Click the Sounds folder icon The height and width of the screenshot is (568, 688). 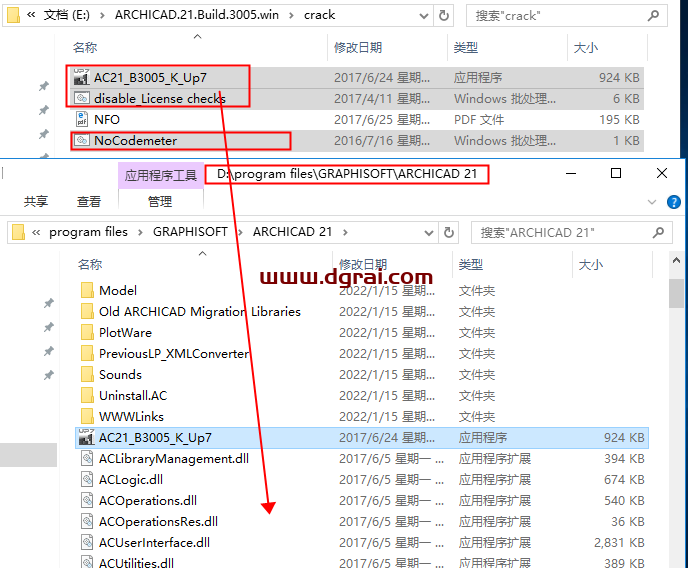87,375
